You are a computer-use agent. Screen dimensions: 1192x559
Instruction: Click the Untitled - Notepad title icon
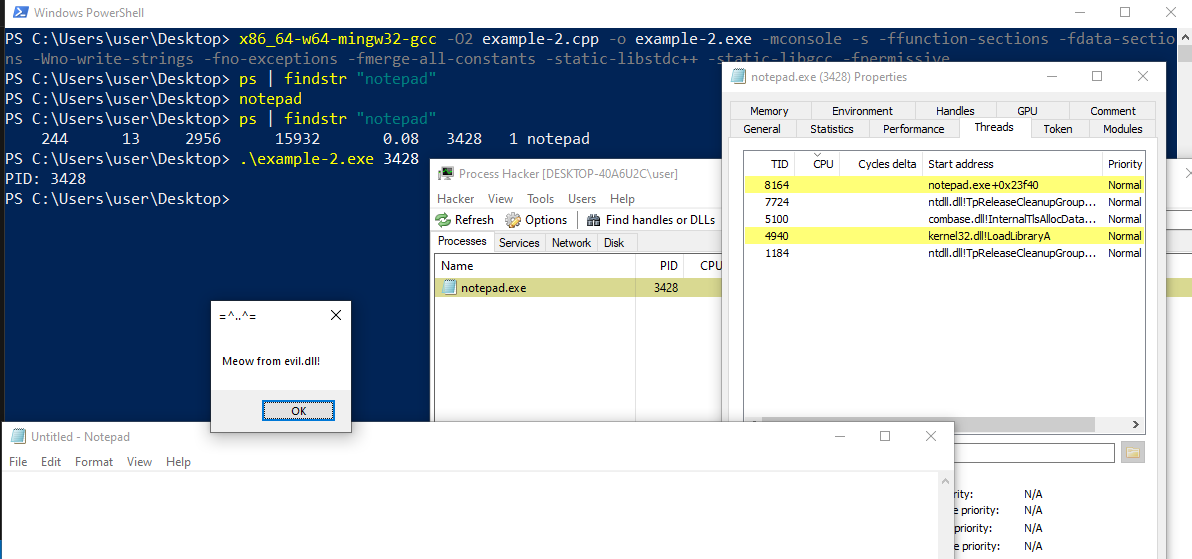coord(17,437)
